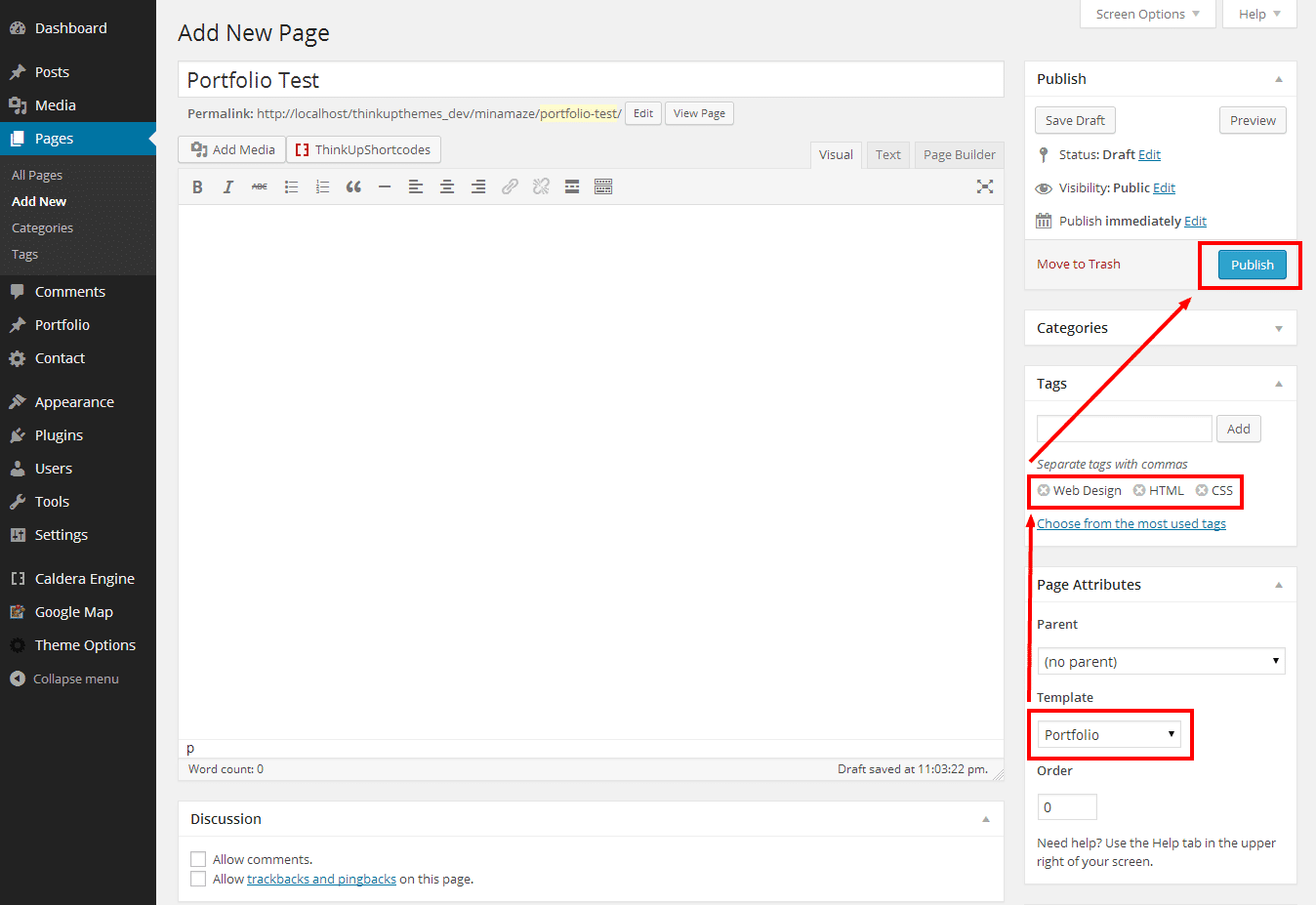The image size is (1316, 905).
Task: Open the Settings menu
Action: click(x=78, y=535)
